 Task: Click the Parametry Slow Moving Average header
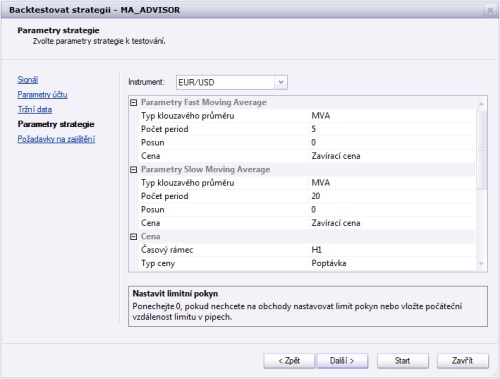(205, 170)
